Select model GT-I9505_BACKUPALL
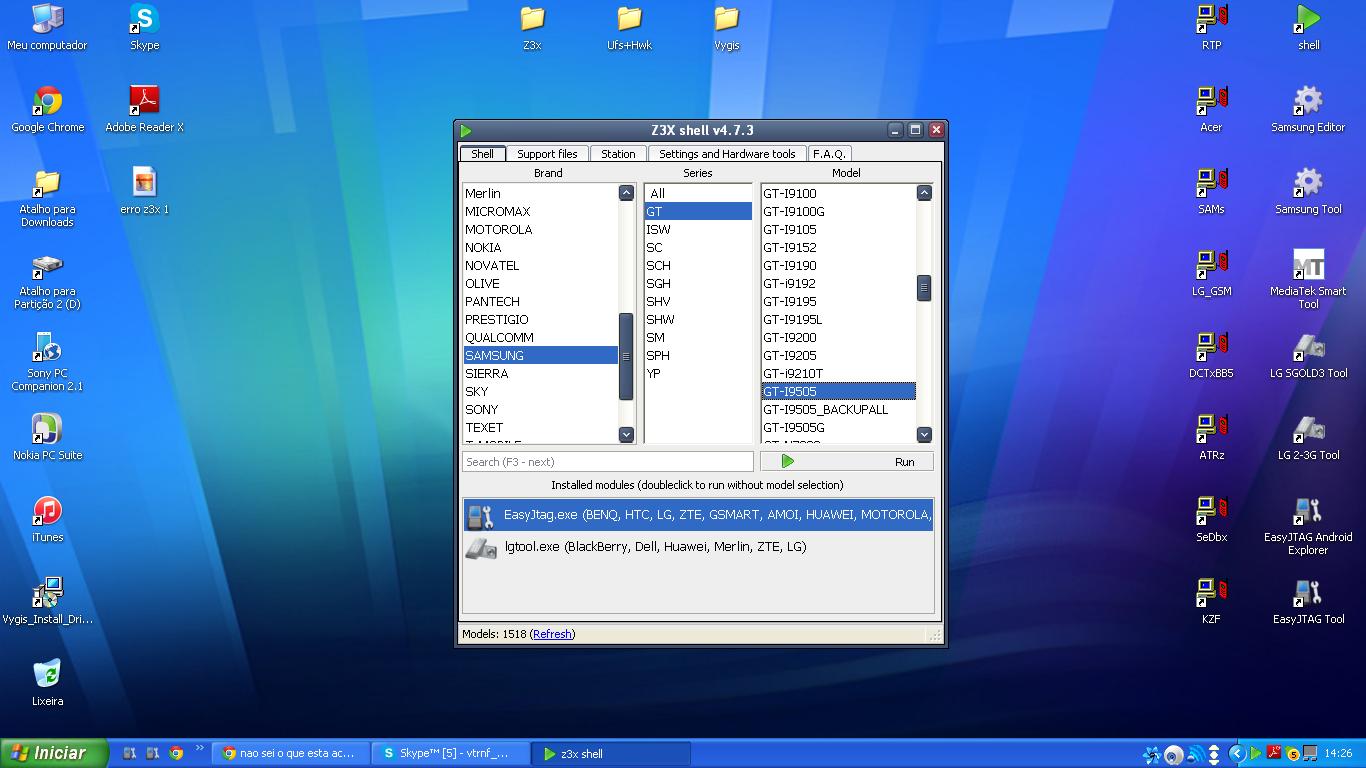This screenshot has width=1366, height=768. tap(838, 410)
